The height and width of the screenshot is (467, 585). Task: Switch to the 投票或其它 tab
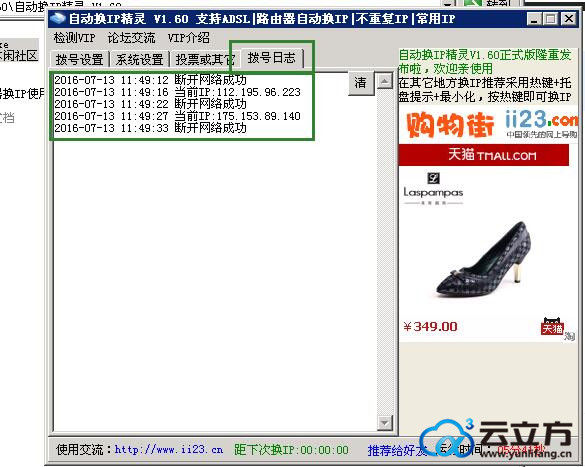point(204,59)
